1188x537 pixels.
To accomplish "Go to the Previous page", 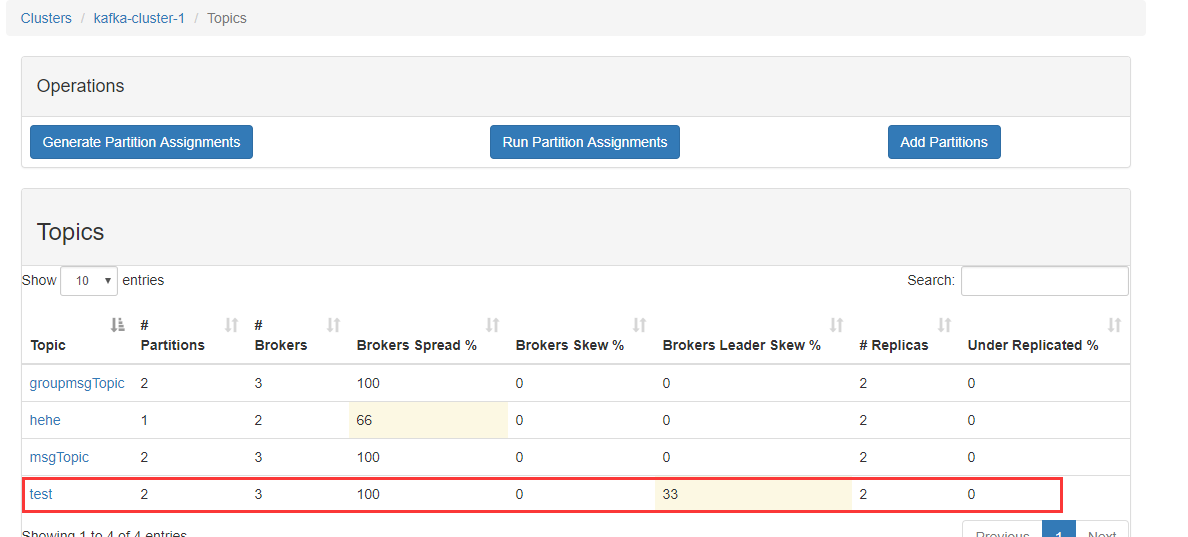I will pyautogui.click(x=1002, y=530).
